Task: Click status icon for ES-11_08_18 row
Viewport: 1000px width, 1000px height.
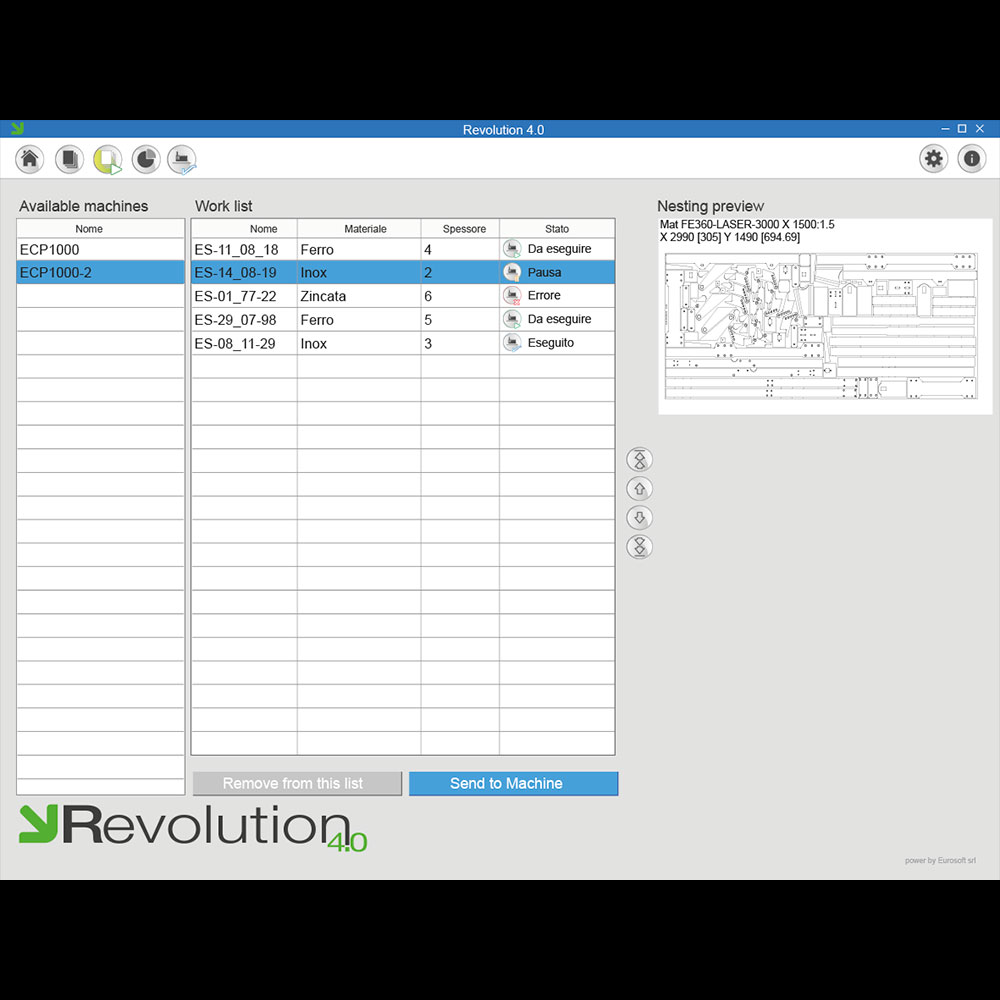Action: coord(512,249)
